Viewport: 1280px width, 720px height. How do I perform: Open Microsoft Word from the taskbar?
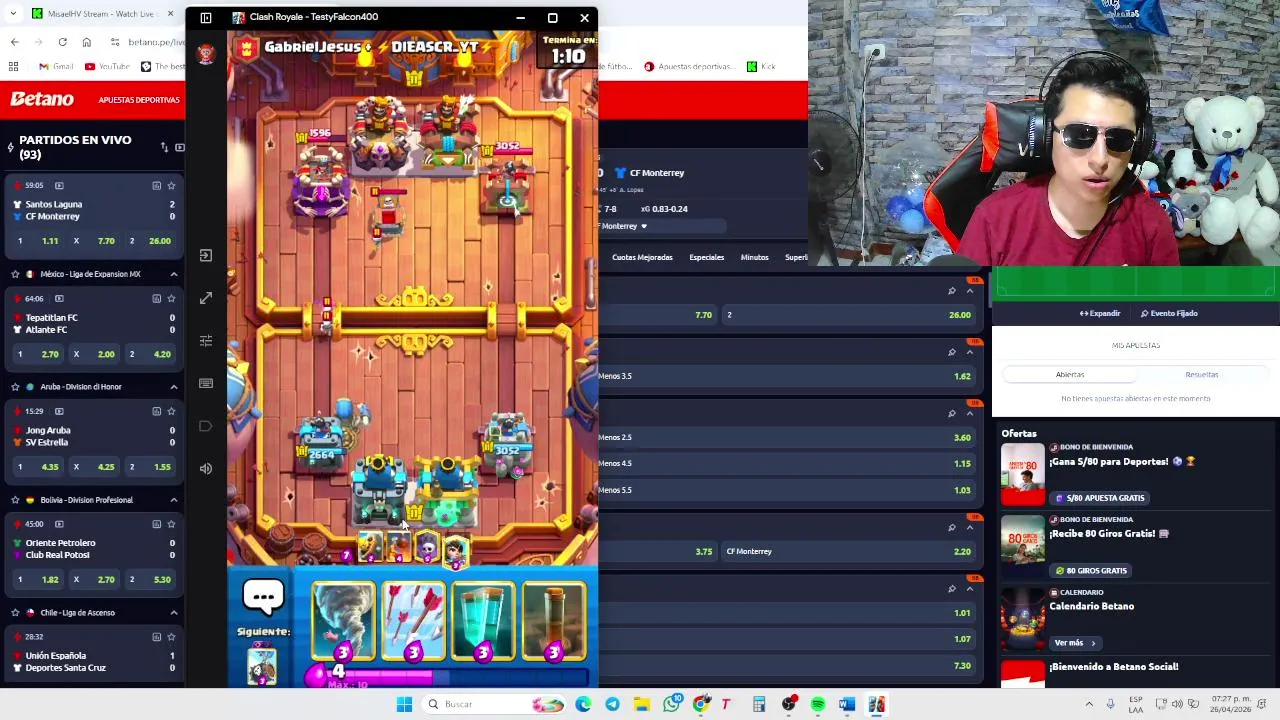pyautogui.click(x=847, y=704)
